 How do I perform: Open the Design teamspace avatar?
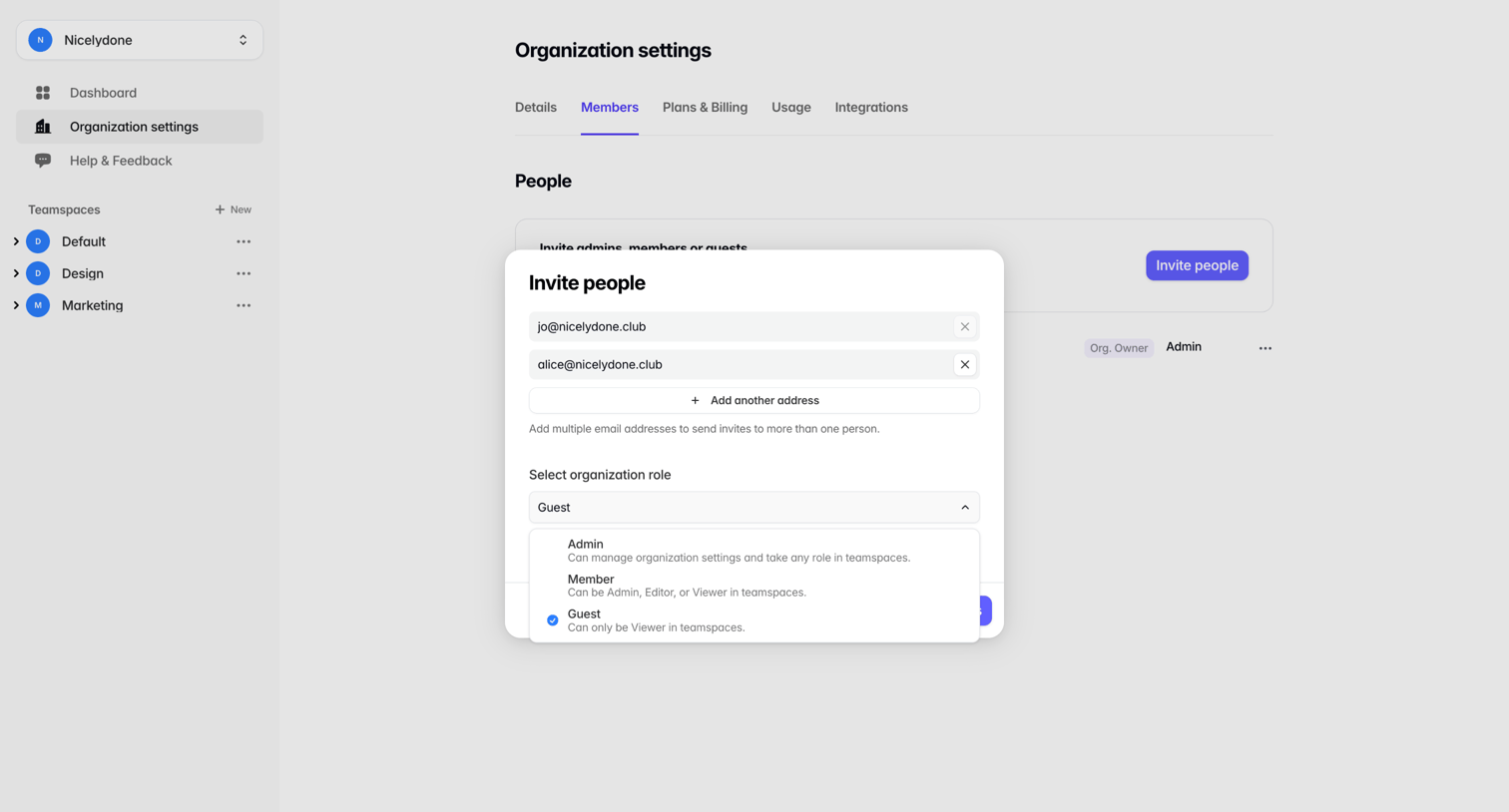(x=38, y=273)
